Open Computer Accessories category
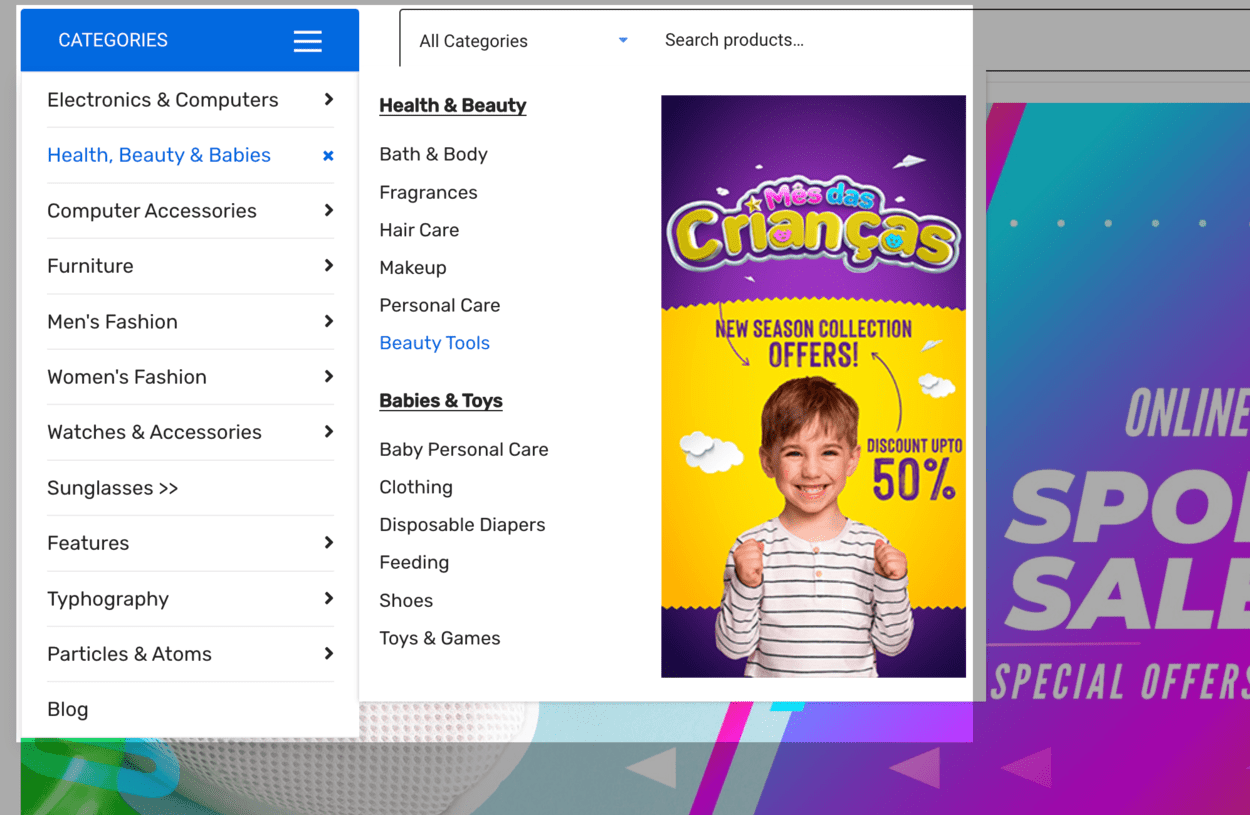 coord(152,211)
